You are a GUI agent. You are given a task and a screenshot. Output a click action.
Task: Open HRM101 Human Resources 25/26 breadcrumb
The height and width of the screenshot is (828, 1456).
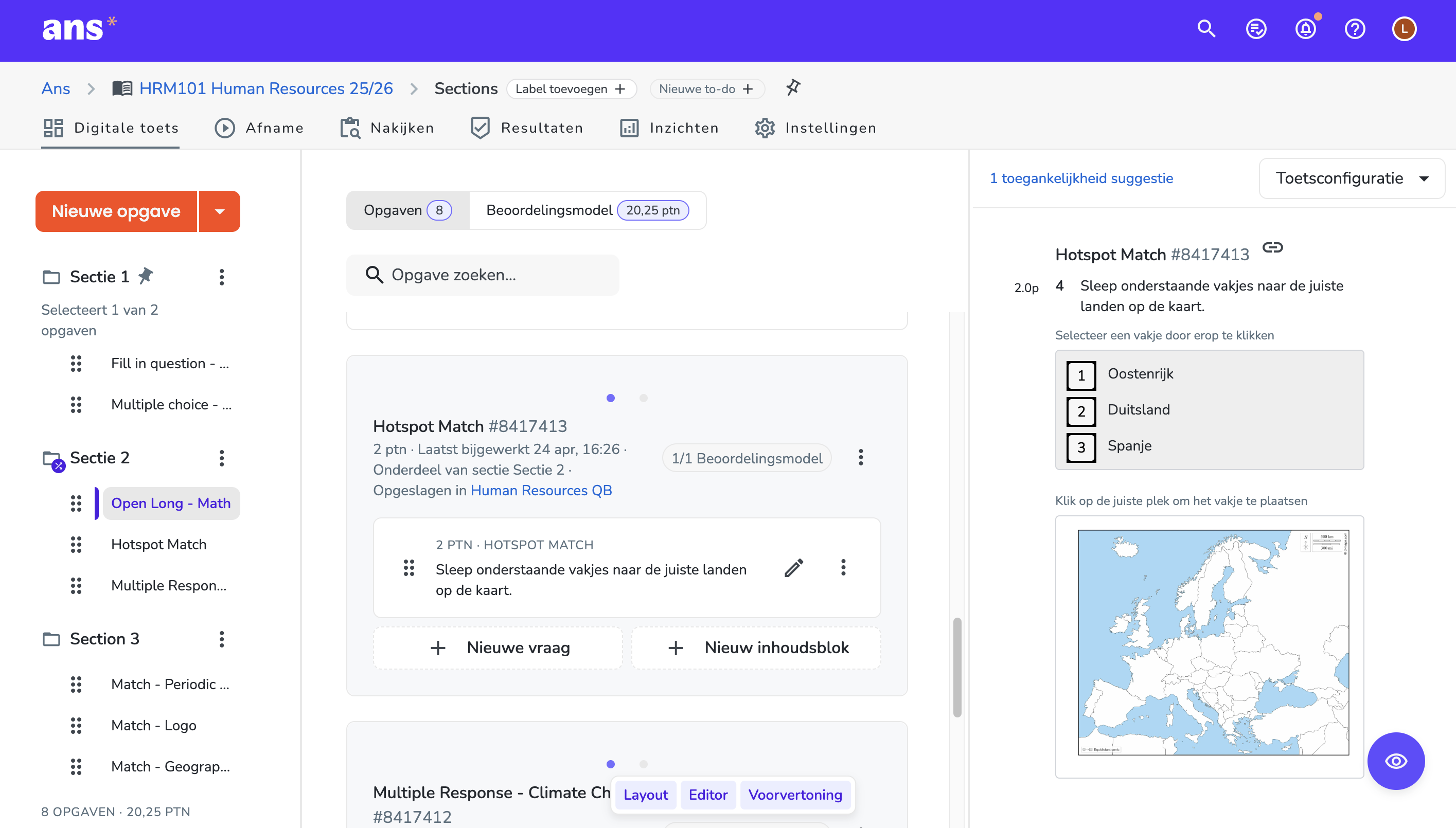[x=265, y=88]
